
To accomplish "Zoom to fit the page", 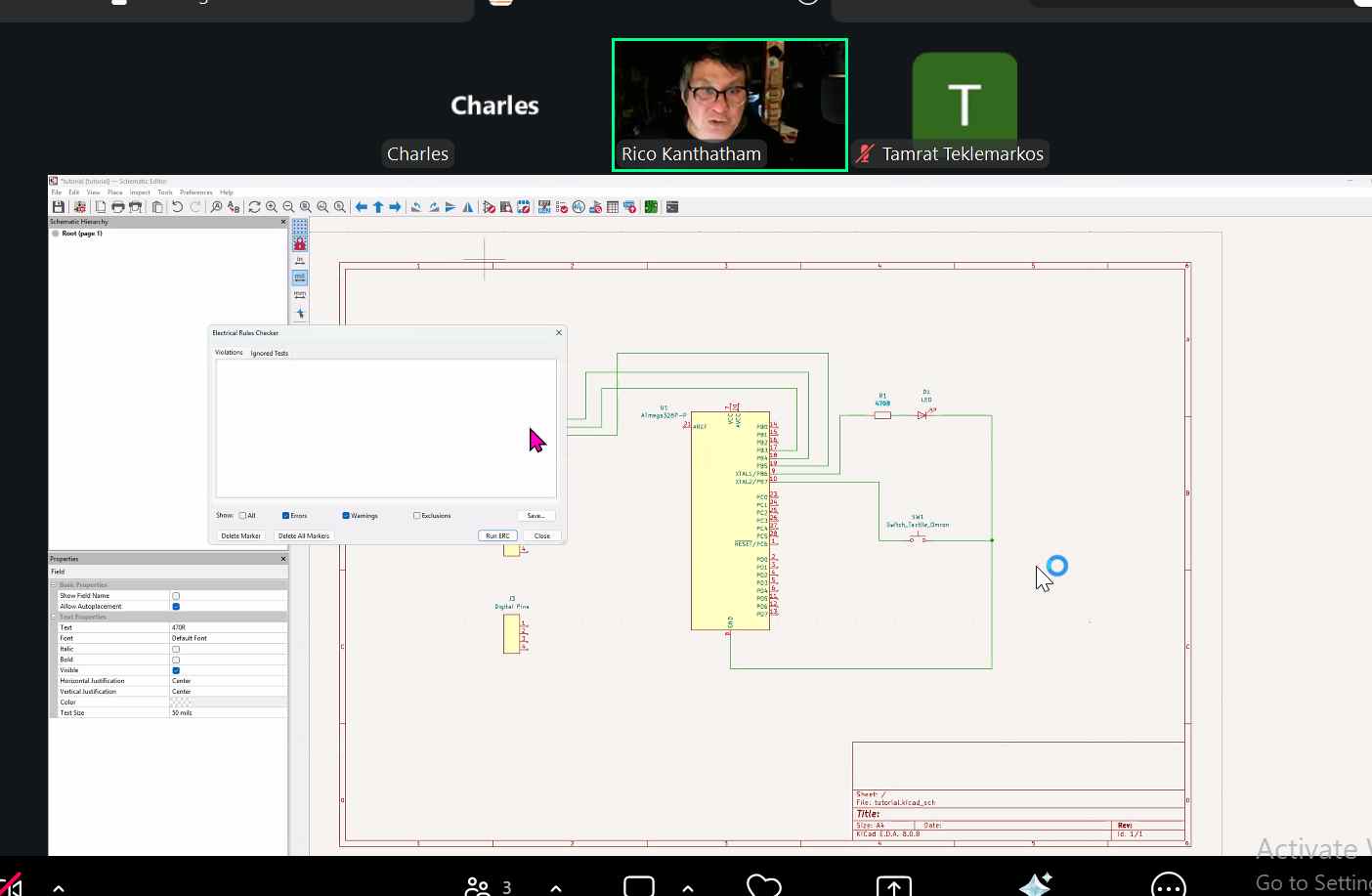I will 306,207.
